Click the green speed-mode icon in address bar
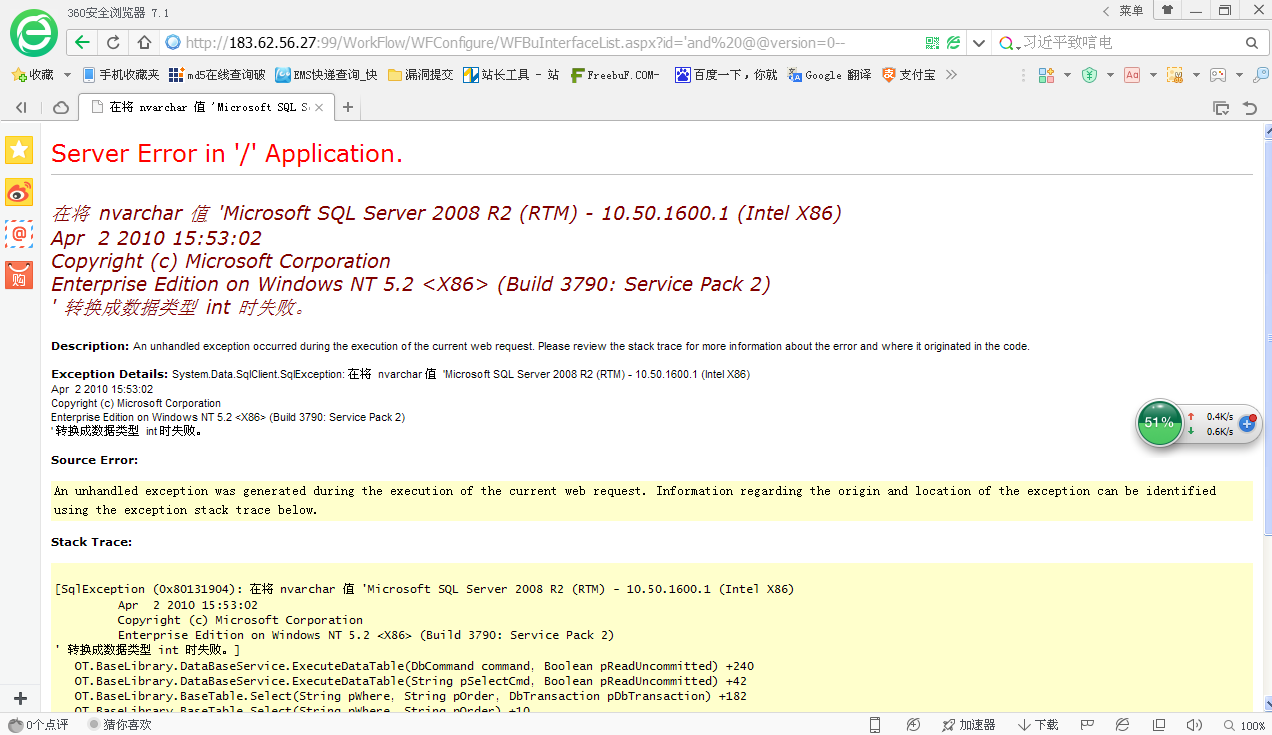Viewport: 1272px width, 735px height. 954,43
